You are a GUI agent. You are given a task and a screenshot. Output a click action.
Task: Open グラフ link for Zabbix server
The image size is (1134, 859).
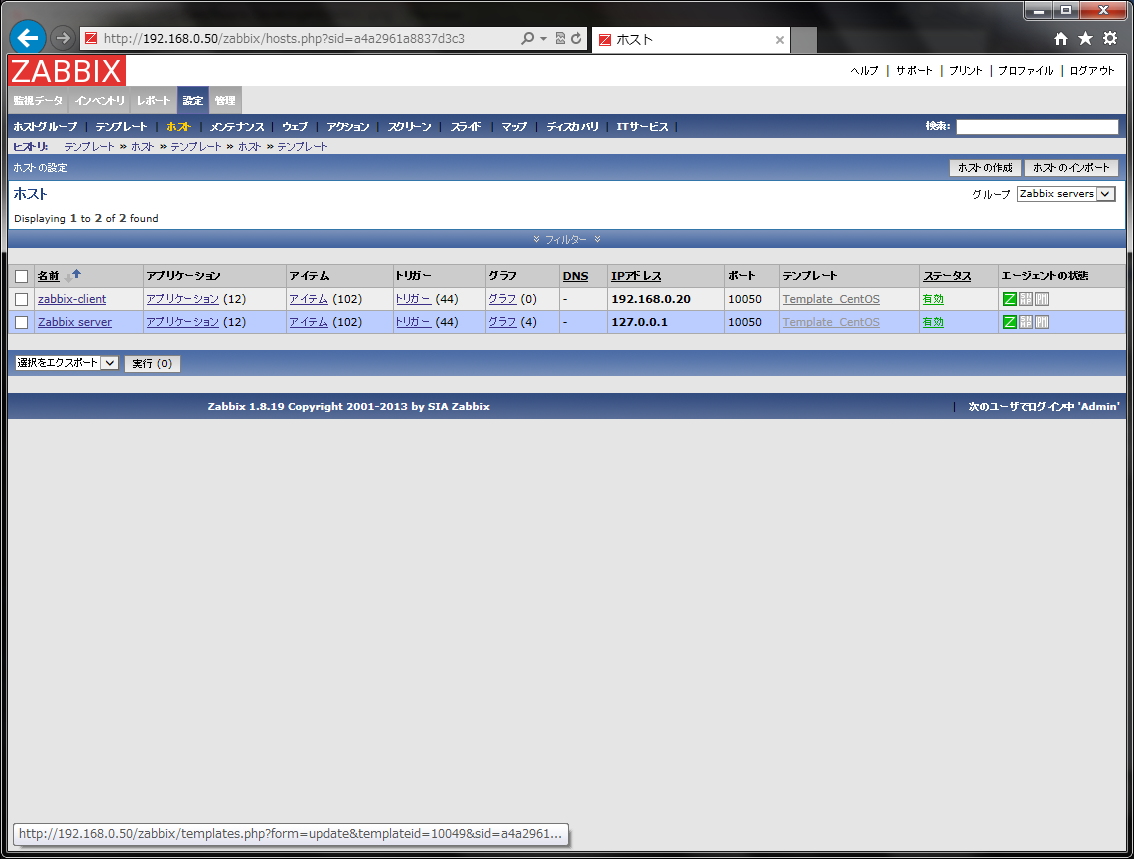[502, 322]
